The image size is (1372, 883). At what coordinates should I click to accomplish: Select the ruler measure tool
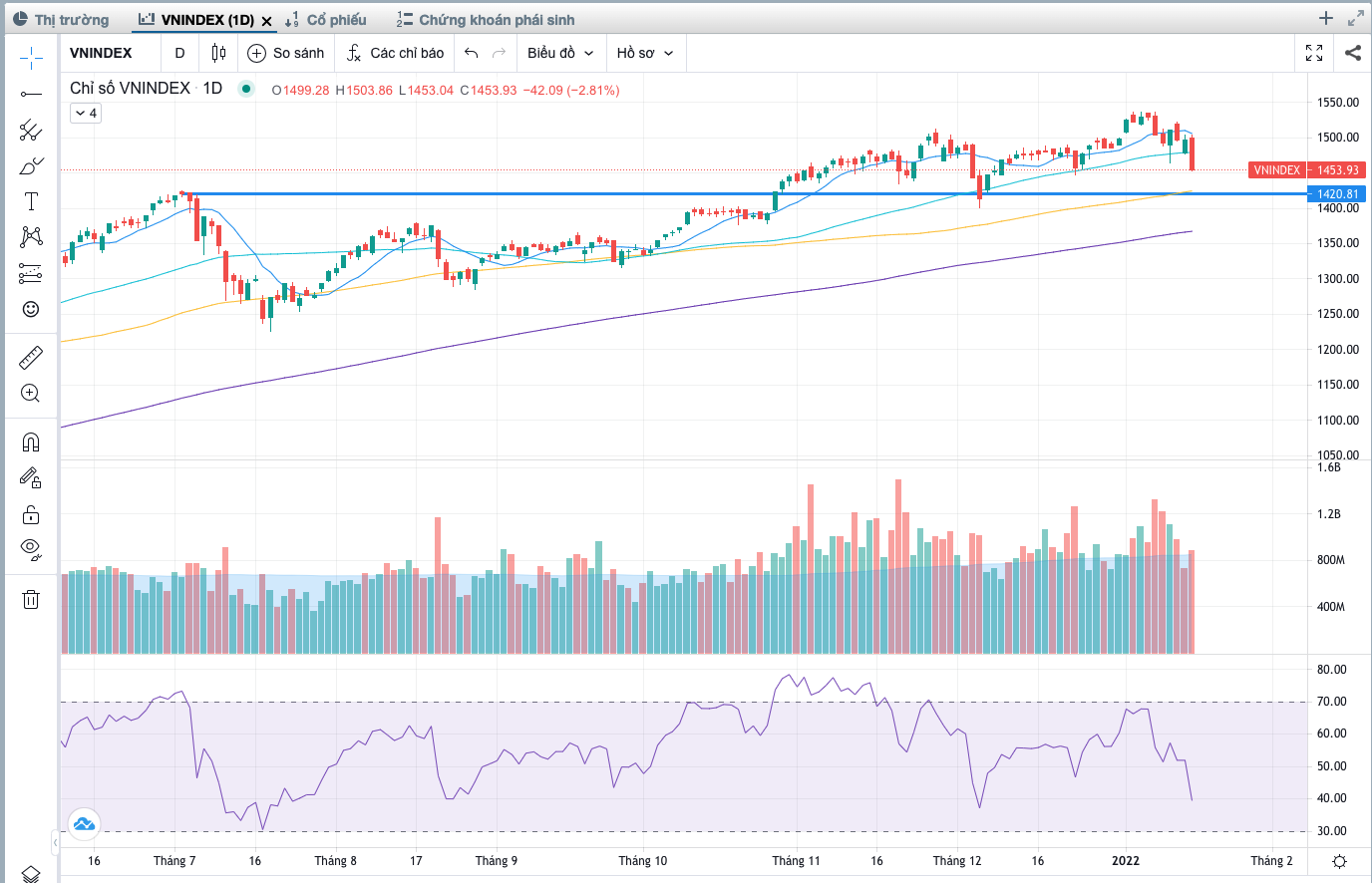tap(31, 357)
